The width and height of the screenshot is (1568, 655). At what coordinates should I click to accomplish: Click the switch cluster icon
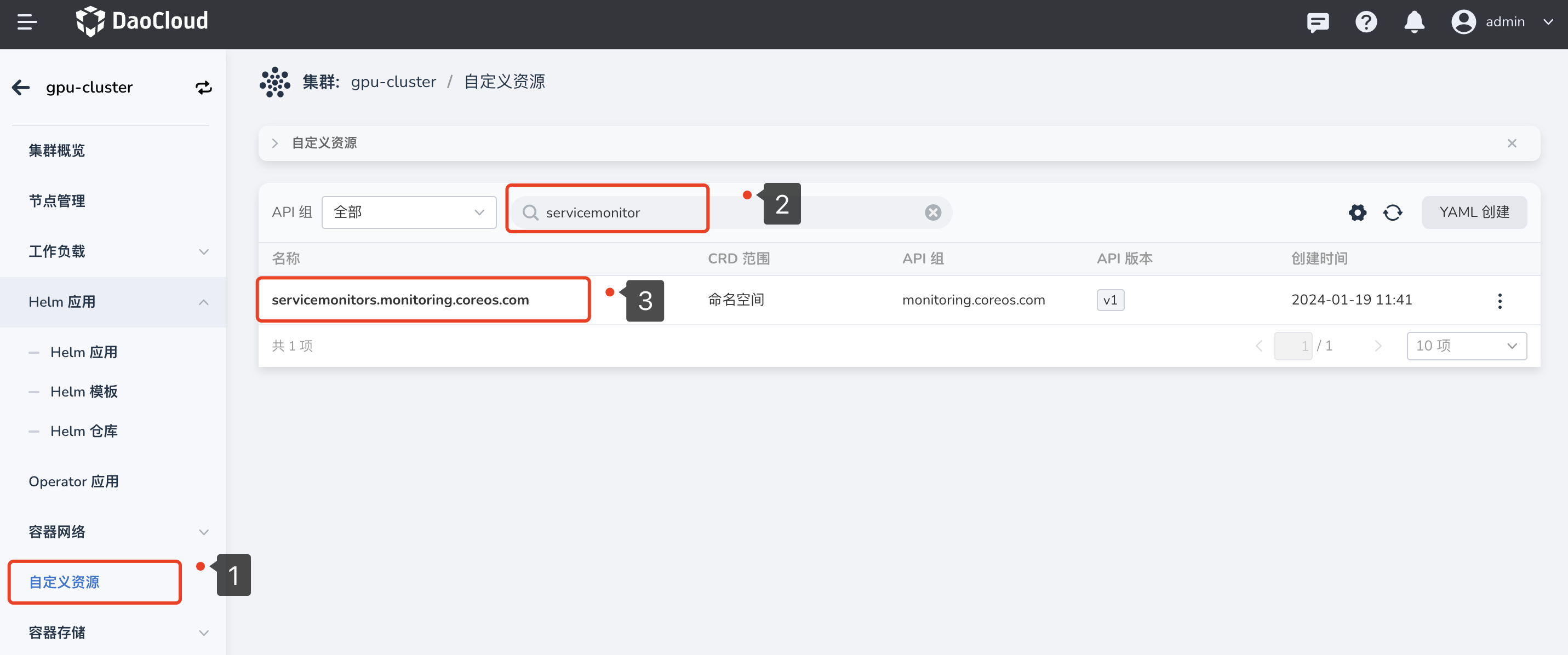(203, 88)
